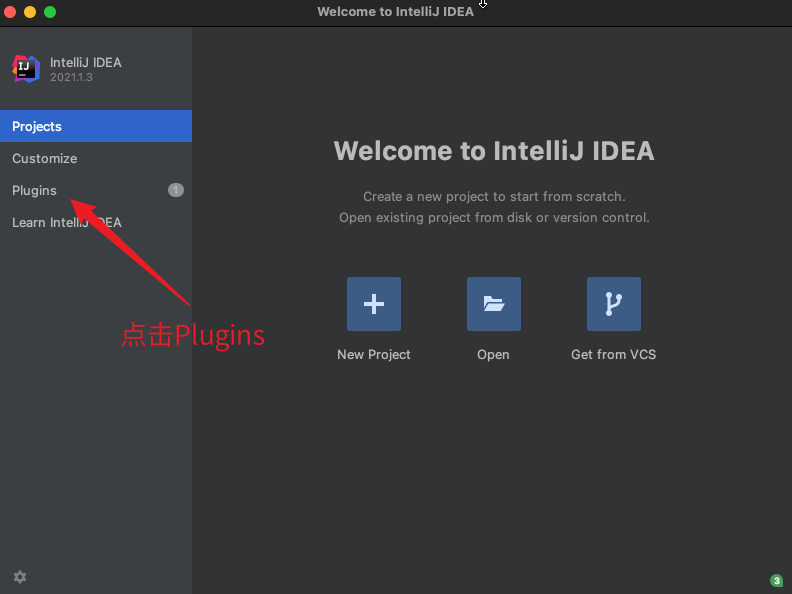Screen dimensions: 792x594
Task: Click the Open folder icon
Action: click(493, 304)
